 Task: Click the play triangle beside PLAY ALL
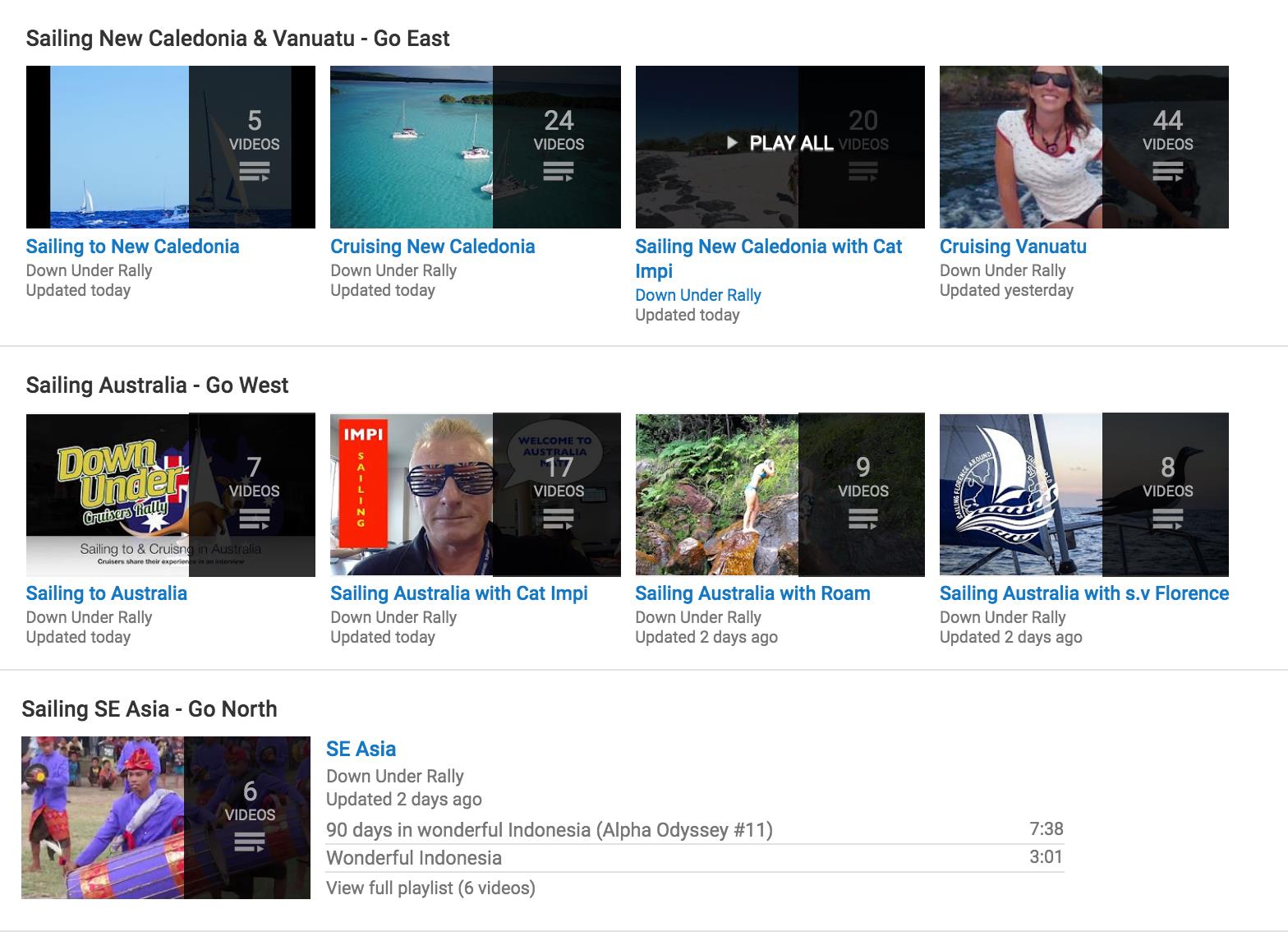point(732,143)
